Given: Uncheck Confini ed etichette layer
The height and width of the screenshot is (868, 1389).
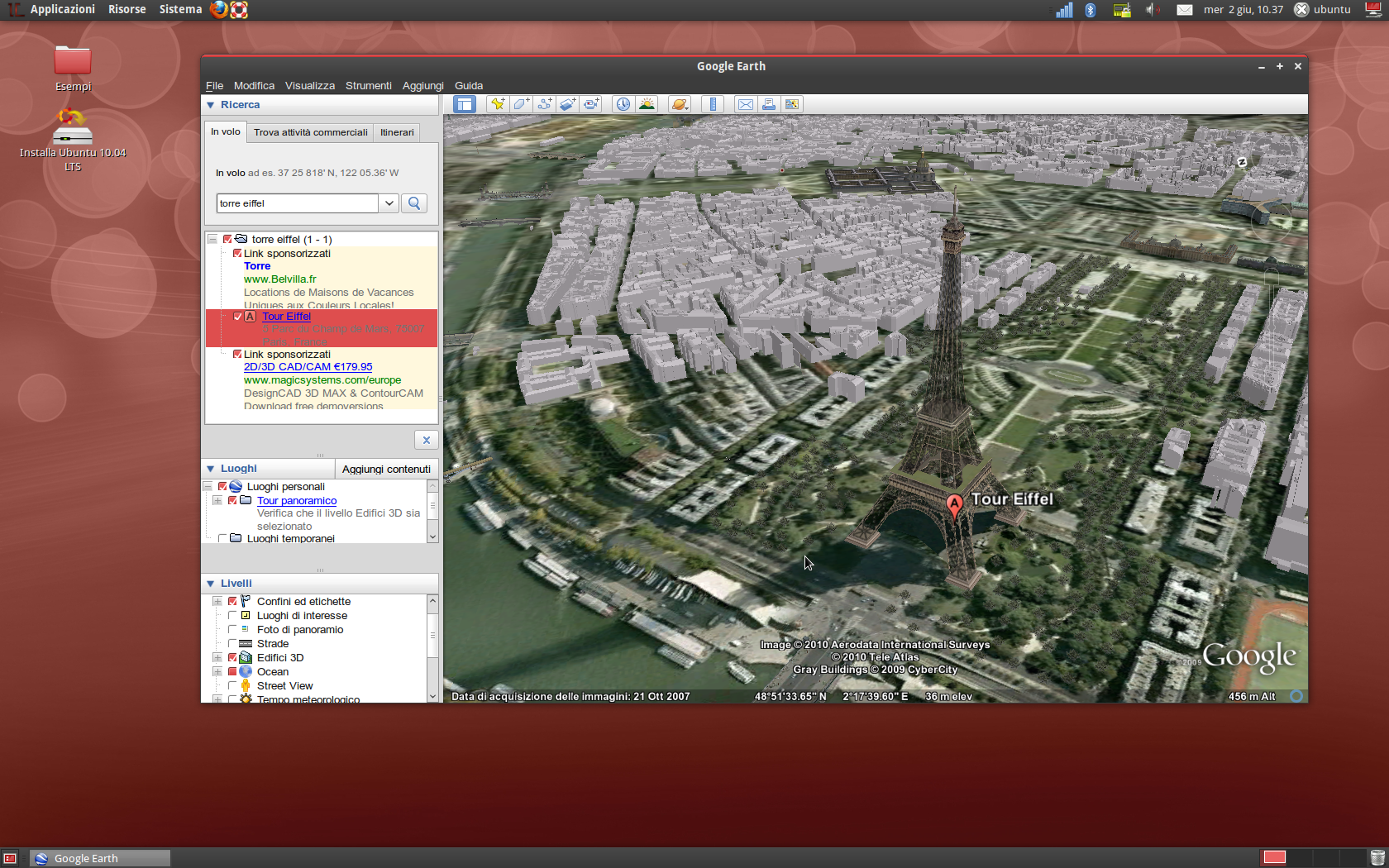Looking at the screenshot, I should tap(232, 601).
